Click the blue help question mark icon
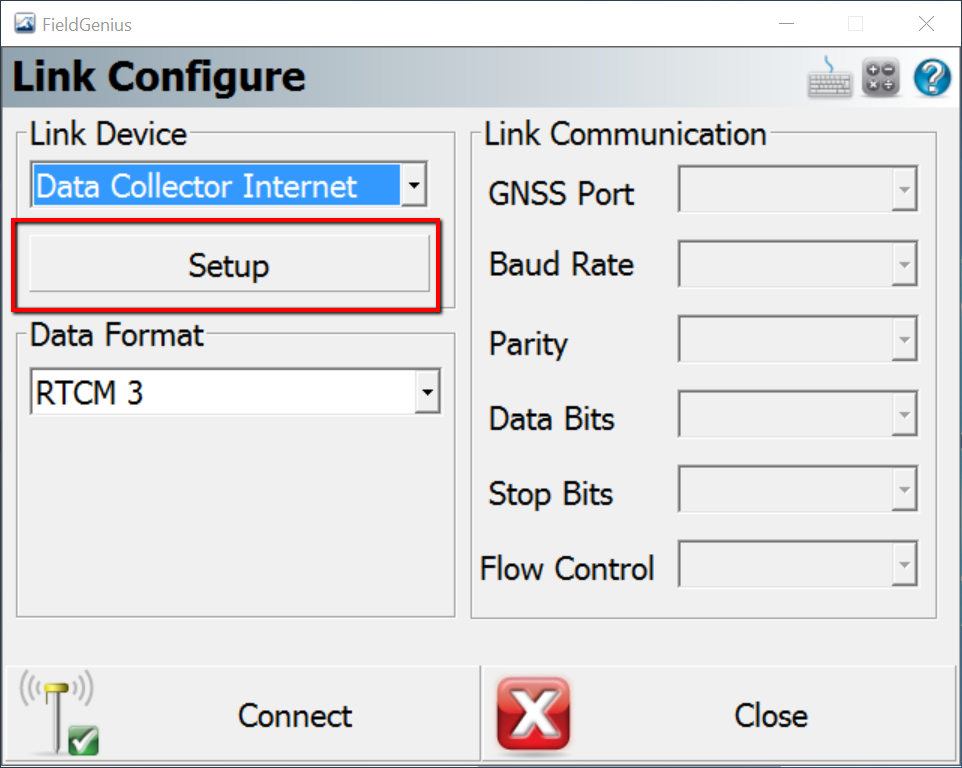Image resolution: width=962 pixels, height=768 pixels. pos(931,78)
